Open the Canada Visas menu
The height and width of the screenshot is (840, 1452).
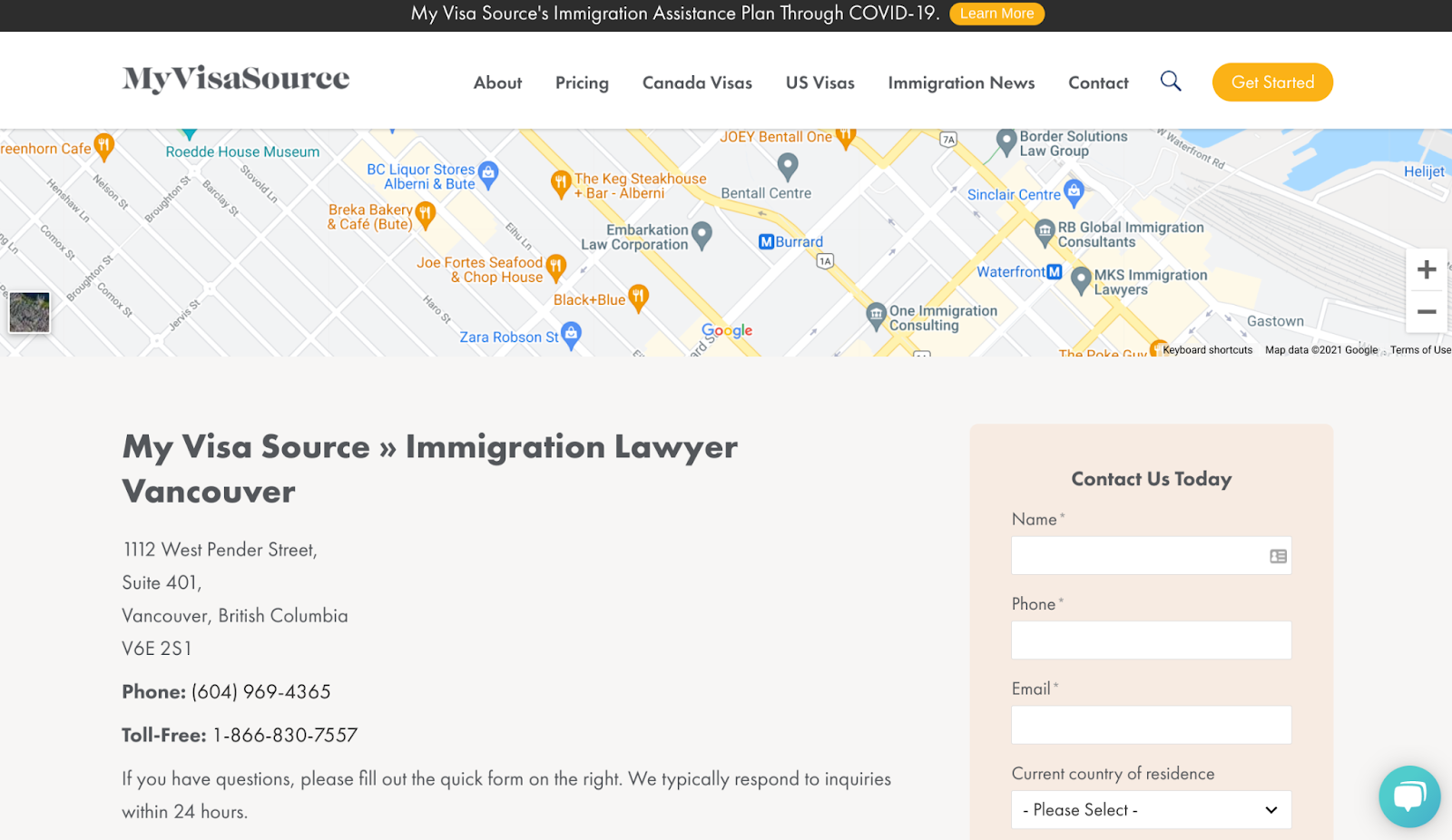(697, 83)
